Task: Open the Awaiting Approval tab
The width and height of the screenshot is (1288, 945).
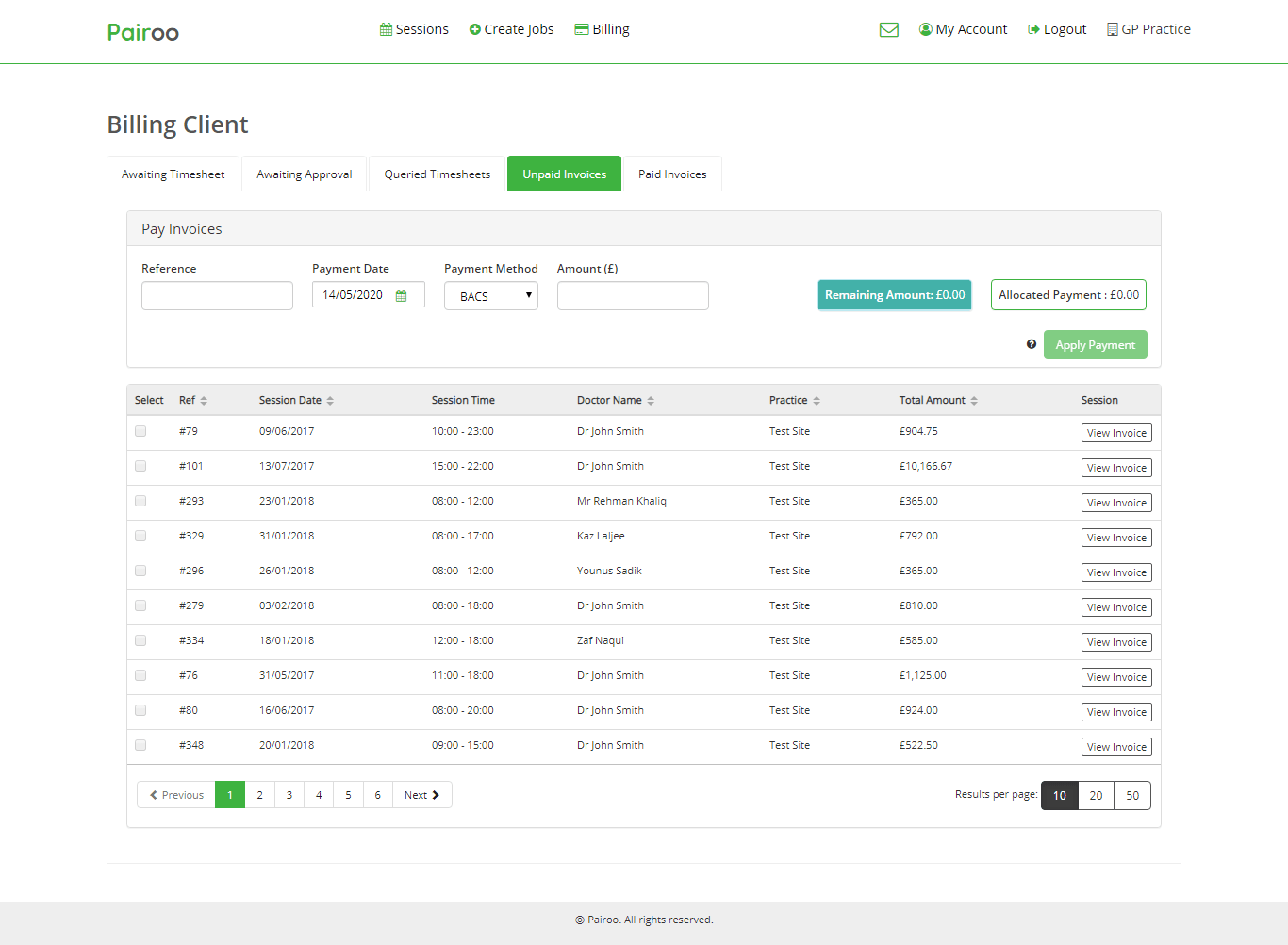Action: (x=304, y=174)
